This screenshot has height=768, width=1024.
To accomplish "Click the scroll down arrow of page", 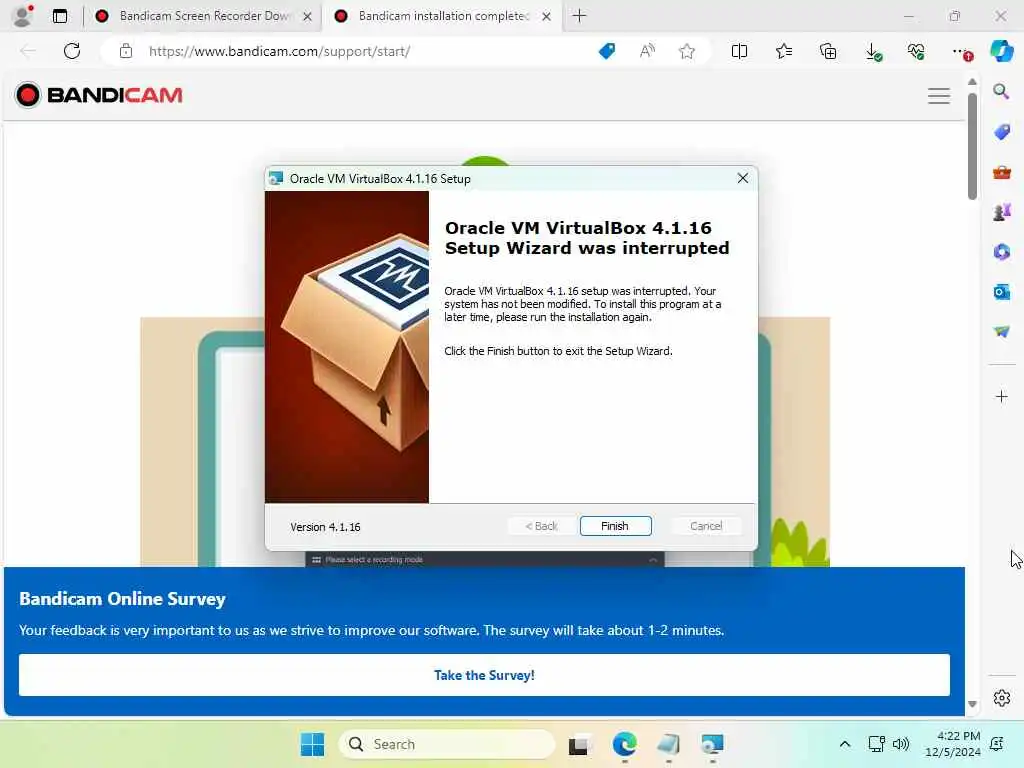I will [972, 704].
